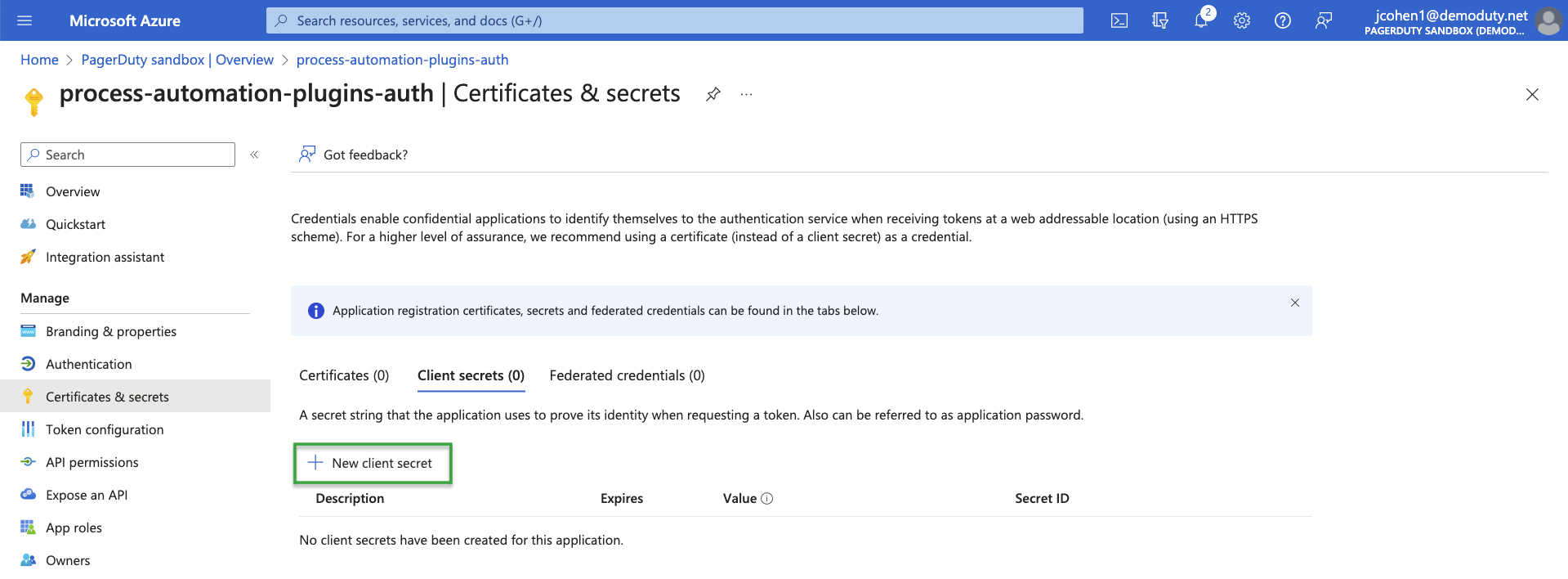Screen dimensions: 1568x579
Task: Click the top bar feedback icon
Action: tap(1324, 20)
